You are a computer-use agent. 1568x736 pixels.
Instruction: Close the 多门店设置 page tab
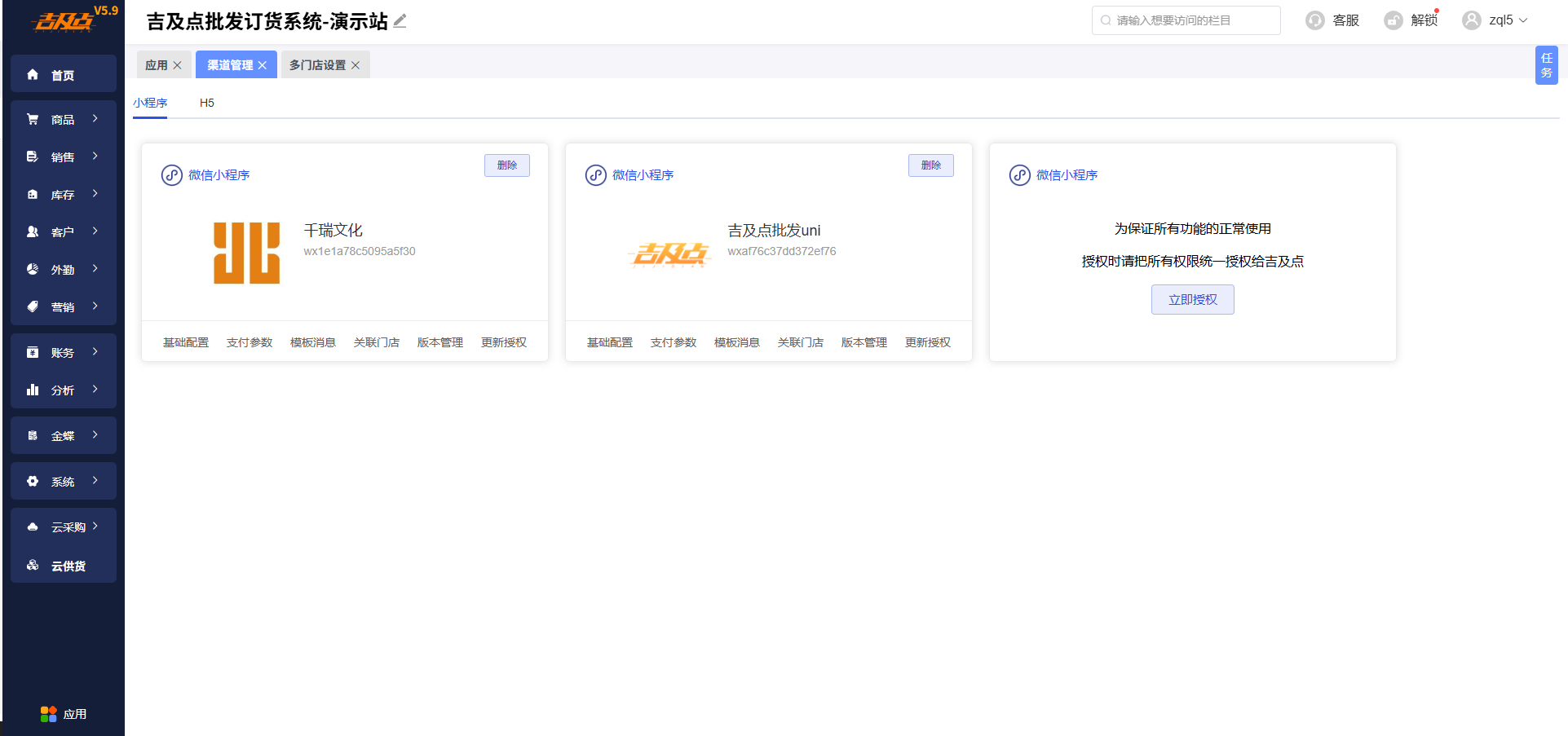pos(356,65)
